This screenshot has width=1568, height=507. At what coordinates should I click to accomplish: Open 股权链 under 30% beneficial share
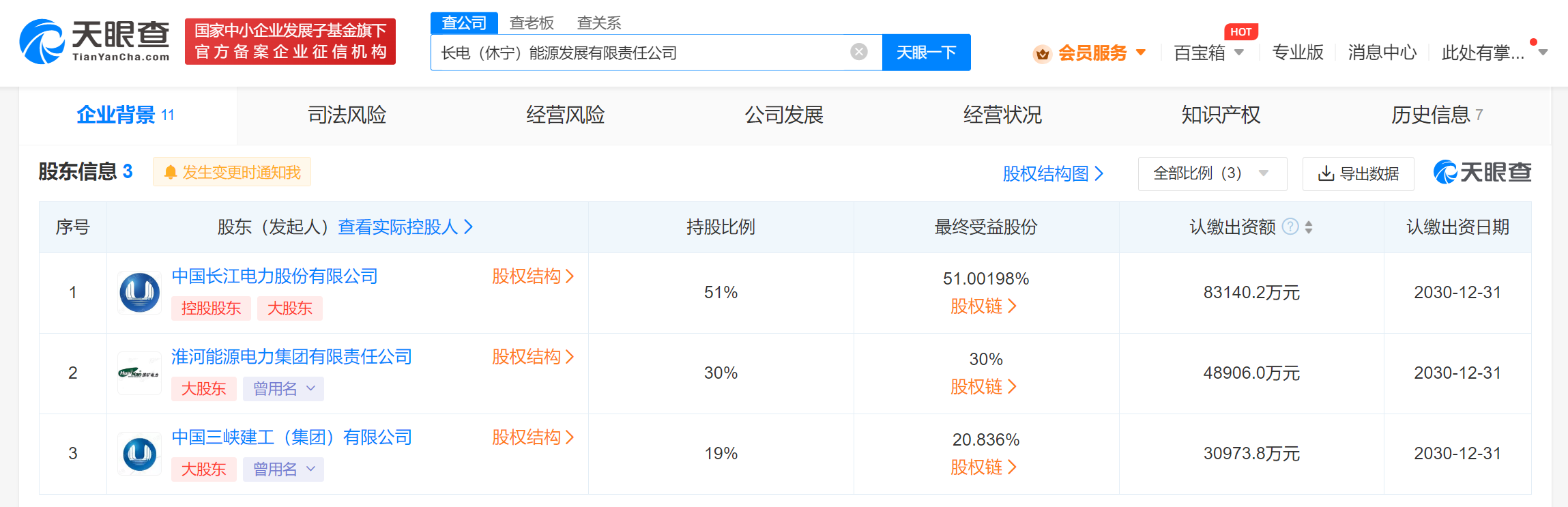coord(983,387)
